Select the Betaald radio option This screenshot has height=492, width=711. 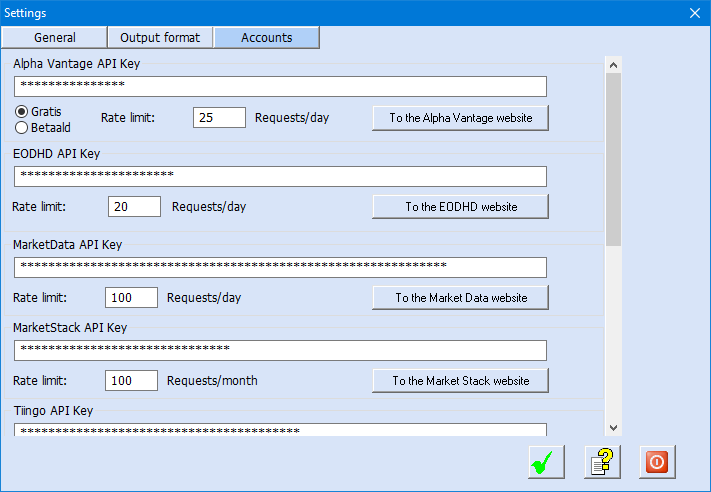coord(43,128)
